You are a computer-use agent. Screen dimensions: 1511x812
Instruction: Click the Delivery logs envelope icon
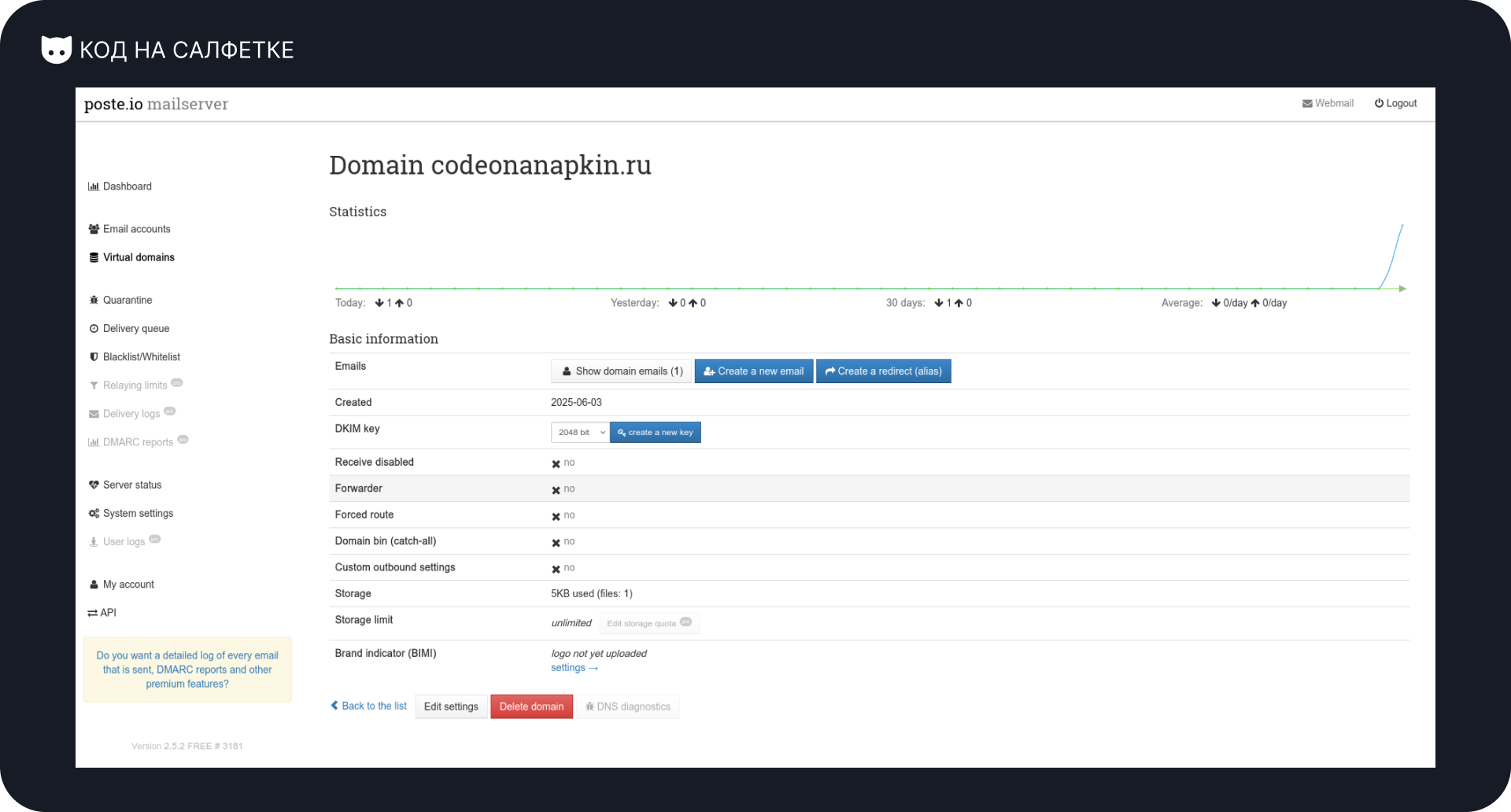pyautogui.click(x=94, y=414)
